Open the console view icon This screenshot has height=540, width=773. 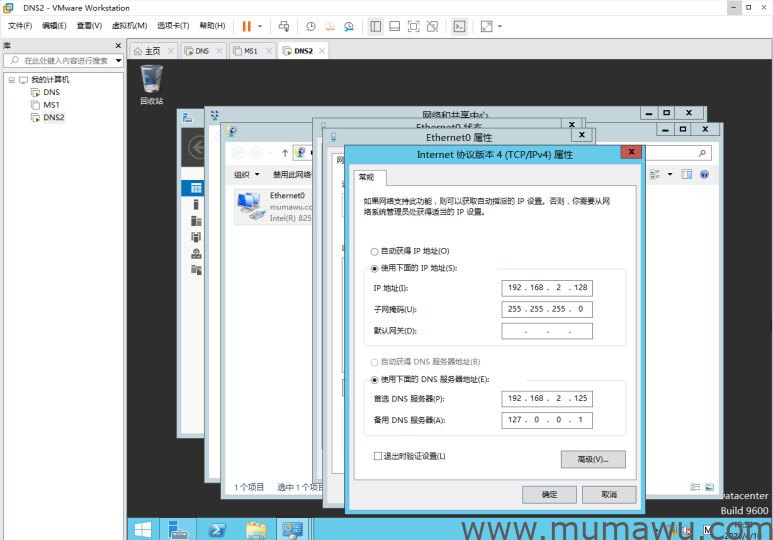pyautogui.click(x=459, y=26)
